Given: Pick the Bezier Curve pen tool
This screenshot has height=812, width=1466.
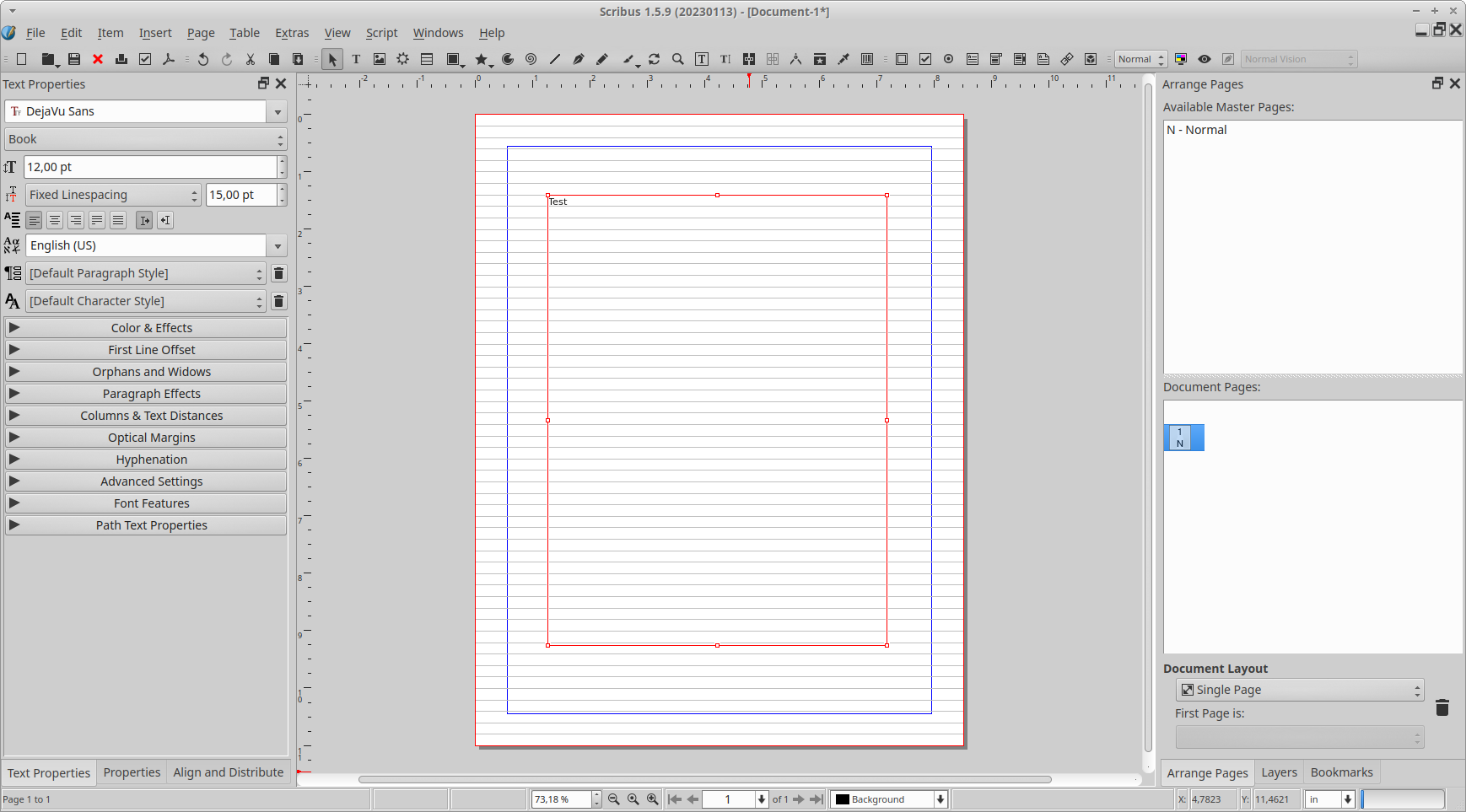Looking at the screenshot, I should coord(578,59).
